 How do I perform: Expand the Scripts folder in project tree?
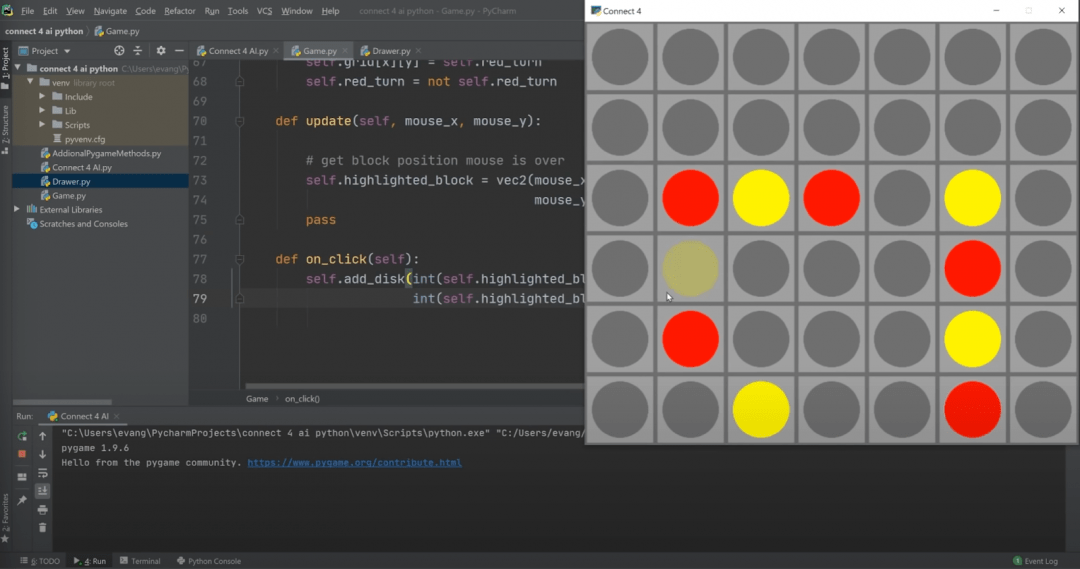point(43,125)
